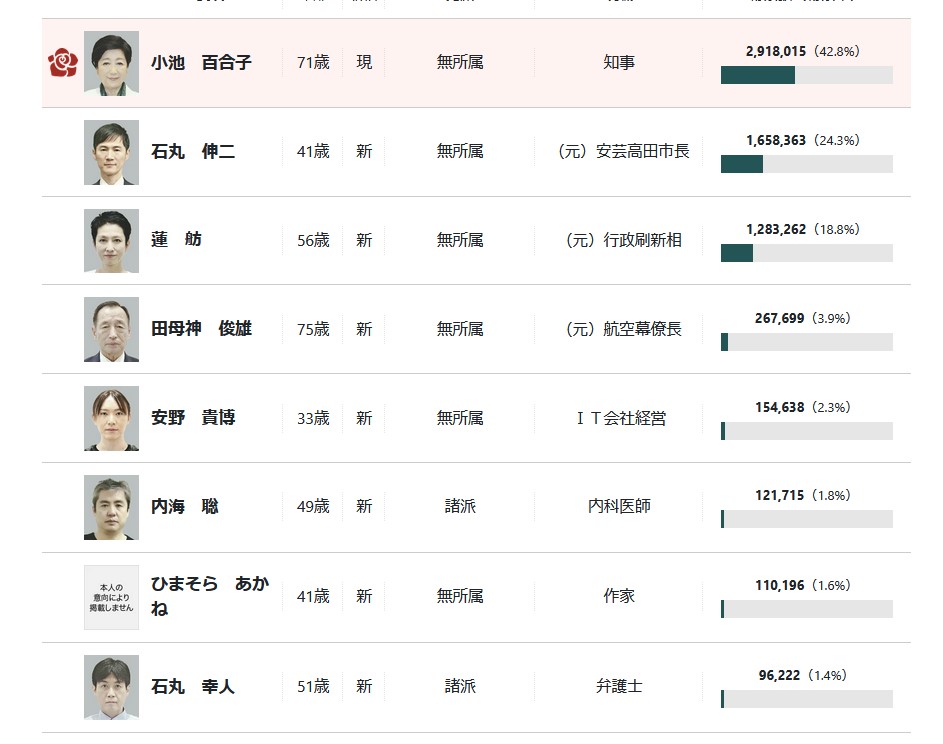The width and height of the screenshot is (943, 744).
Task: Open 小池 百合子 candidate photo
Action: [111, 63]
